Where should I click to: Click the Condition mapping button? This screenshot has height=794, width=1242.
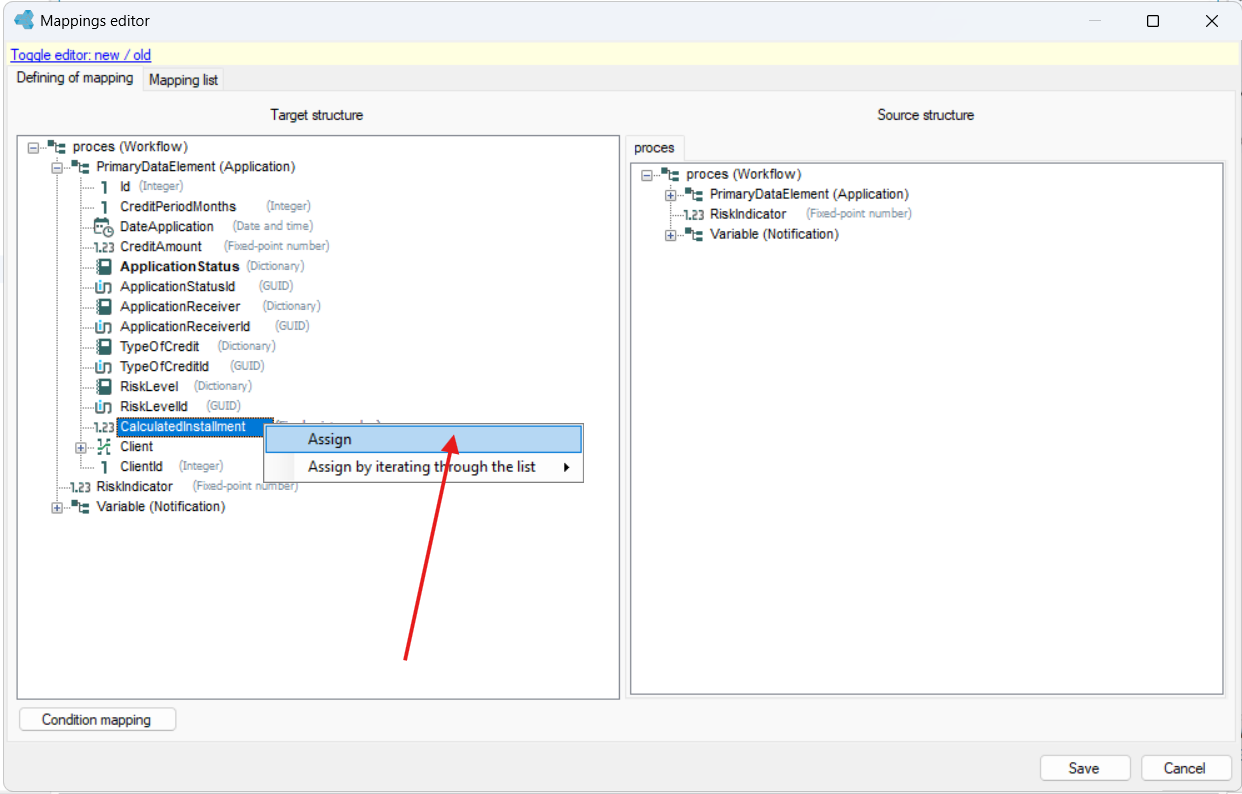coord(97,719)
